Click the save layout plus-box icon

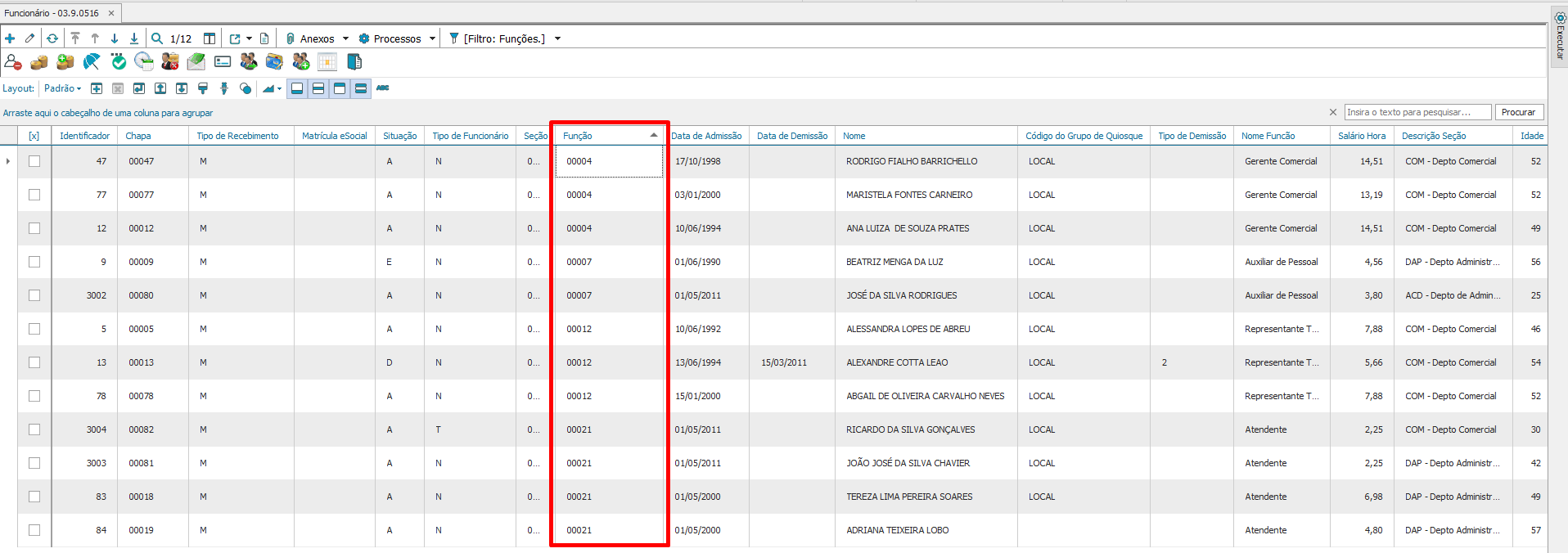pos(97,88)
